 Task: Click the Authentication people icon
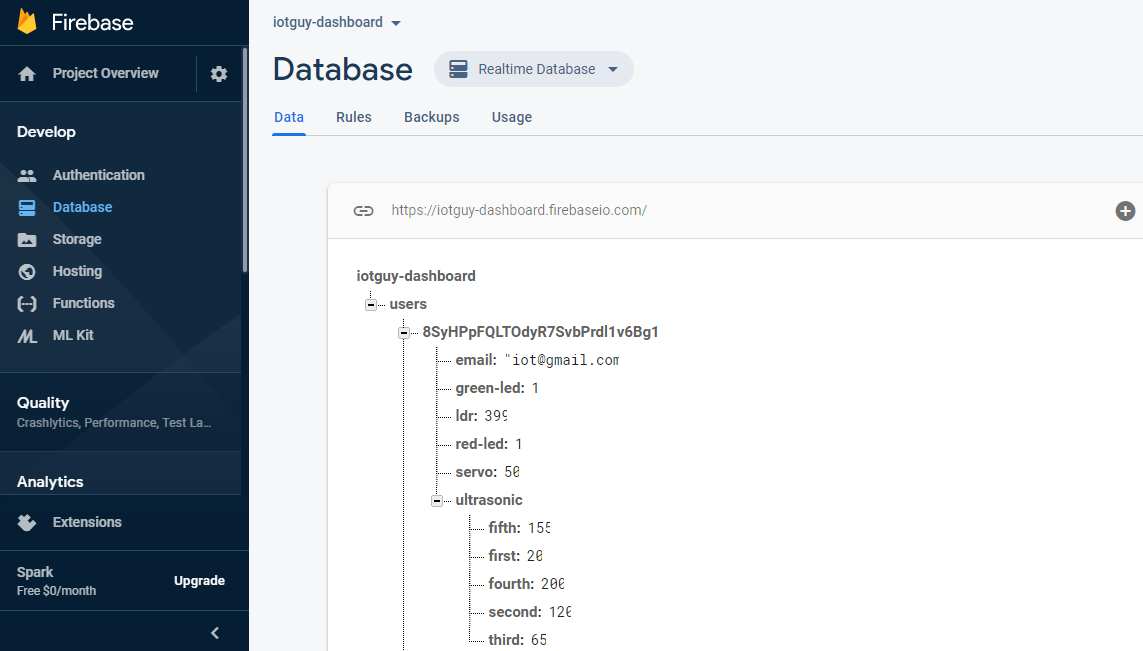tap(27, 176)
